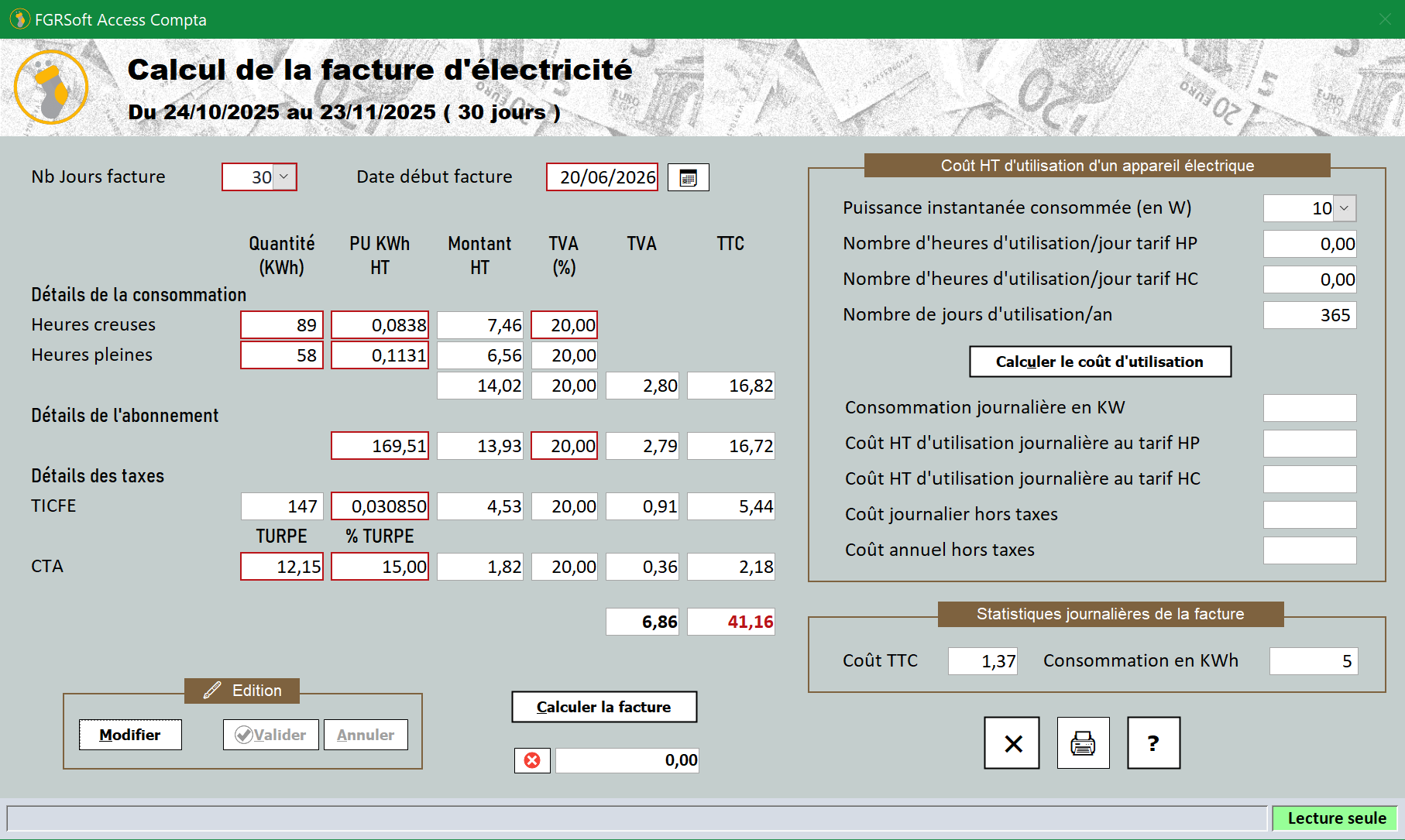Click Heures creuses PU KWh field 0,0838

coord(380,325)
